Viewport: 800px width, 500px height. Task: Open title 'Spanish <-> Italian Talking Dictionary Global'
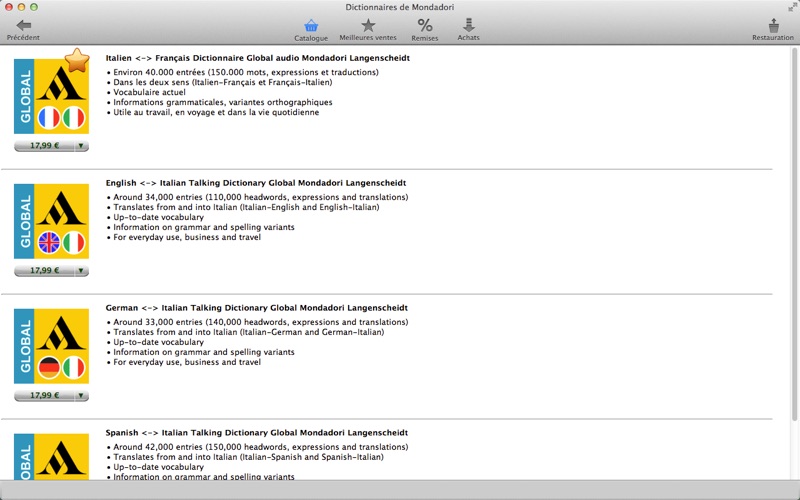tap(257, 433)
